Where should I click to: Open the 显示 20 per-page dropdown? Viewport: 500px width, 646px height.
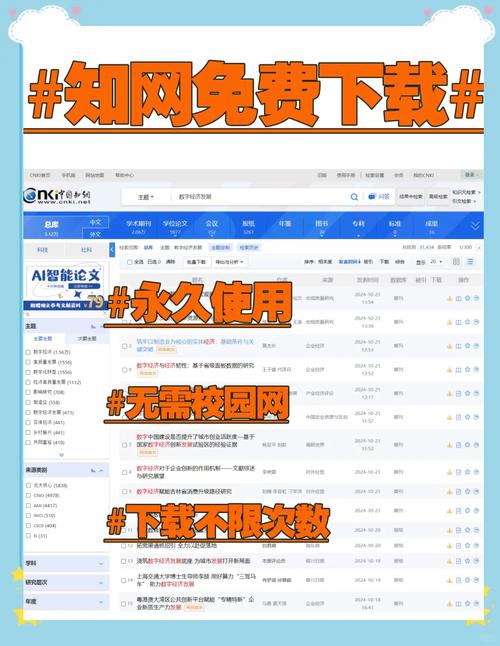436,262
